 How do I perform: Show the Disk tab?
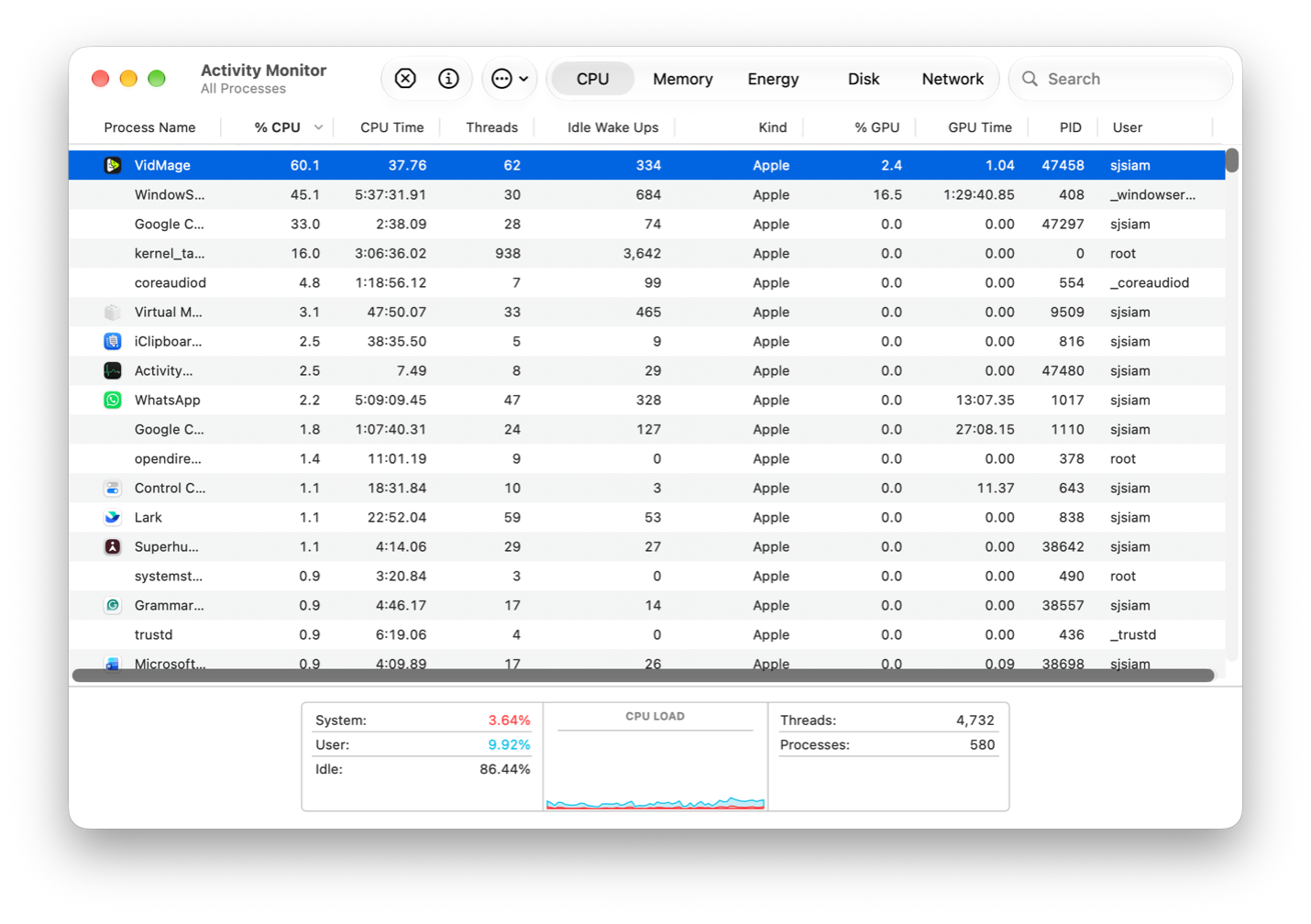(864, 79)
